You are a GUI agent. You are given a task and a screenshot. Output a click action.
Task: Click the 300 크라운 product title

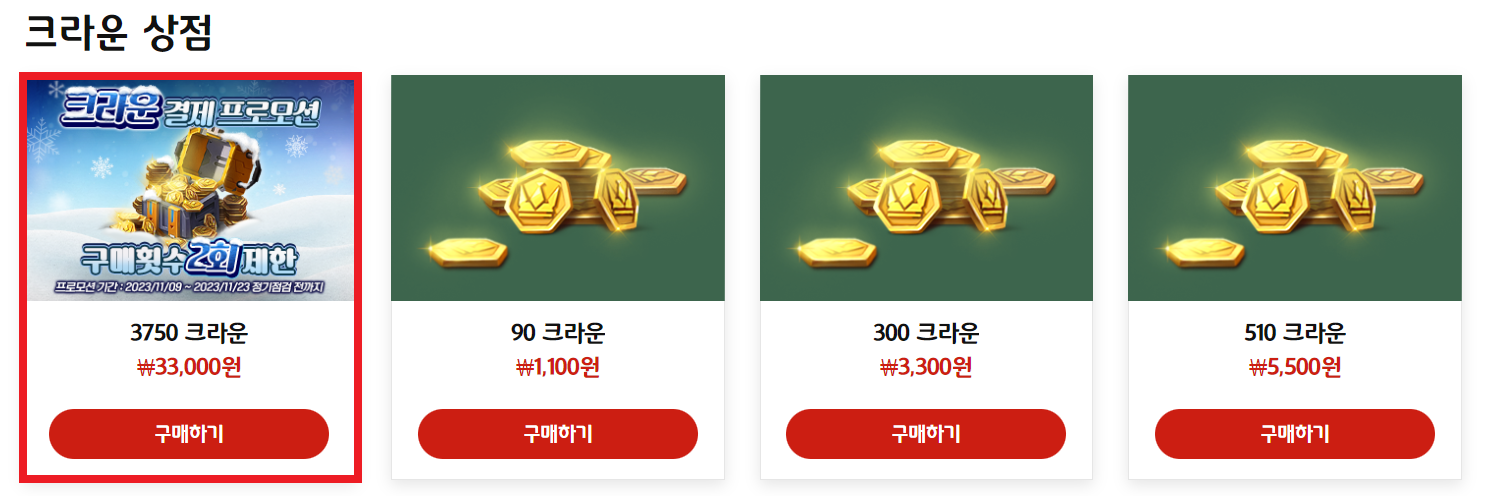tap(926, 333)
